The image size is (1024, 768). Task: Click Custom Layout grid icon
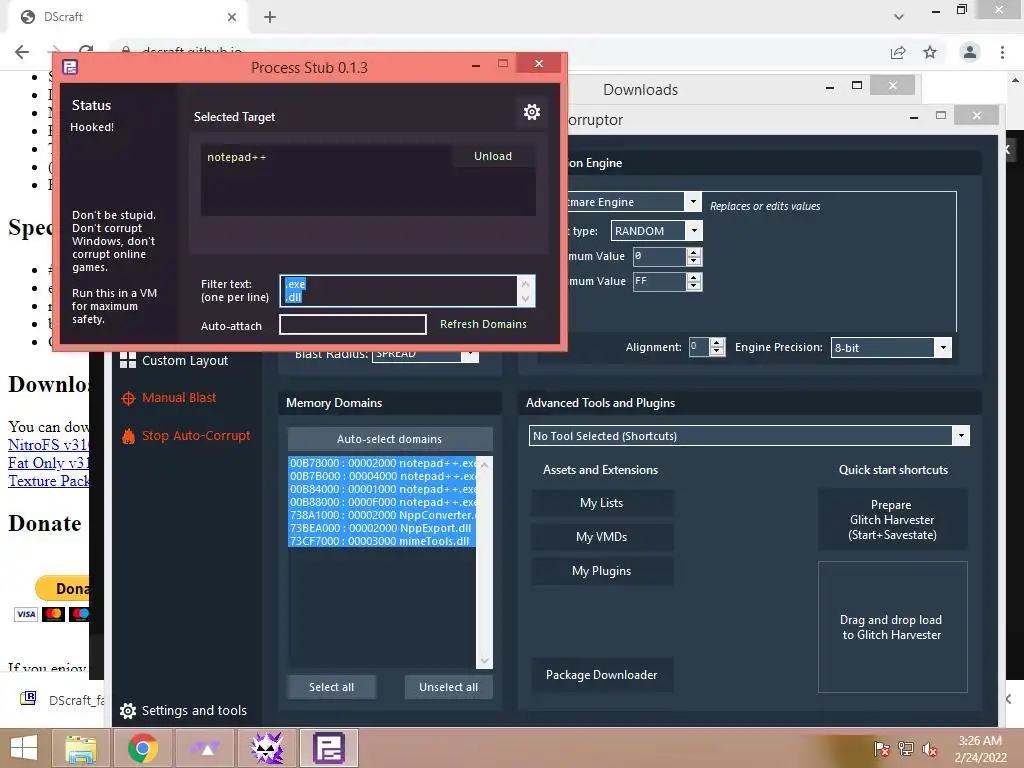pos(128,360)
